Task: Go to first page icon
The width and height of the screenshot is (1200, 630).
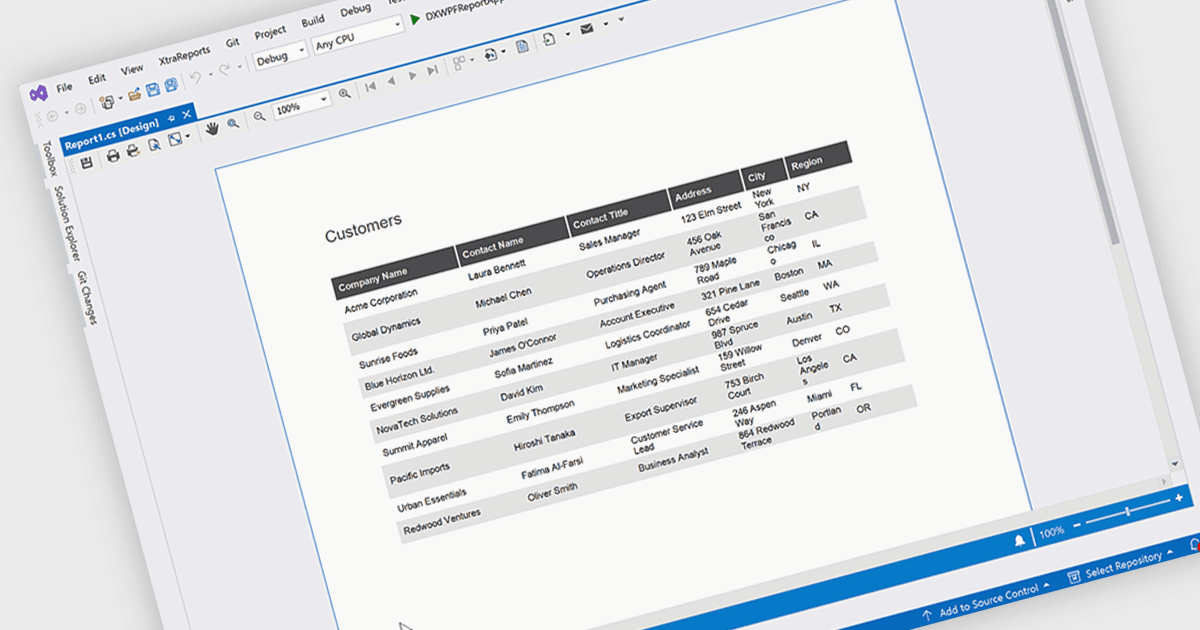Action: pos(370,86)
